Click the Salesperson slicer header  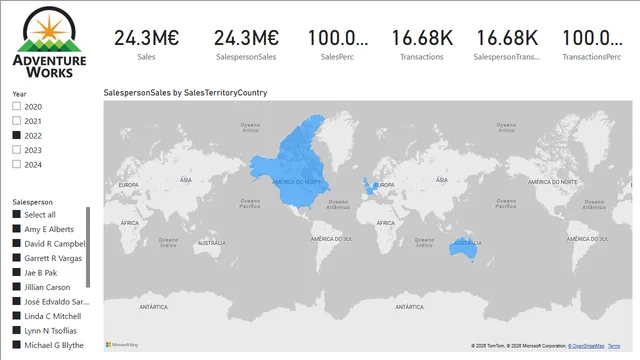pyautogui.click(x=32, y=202)
